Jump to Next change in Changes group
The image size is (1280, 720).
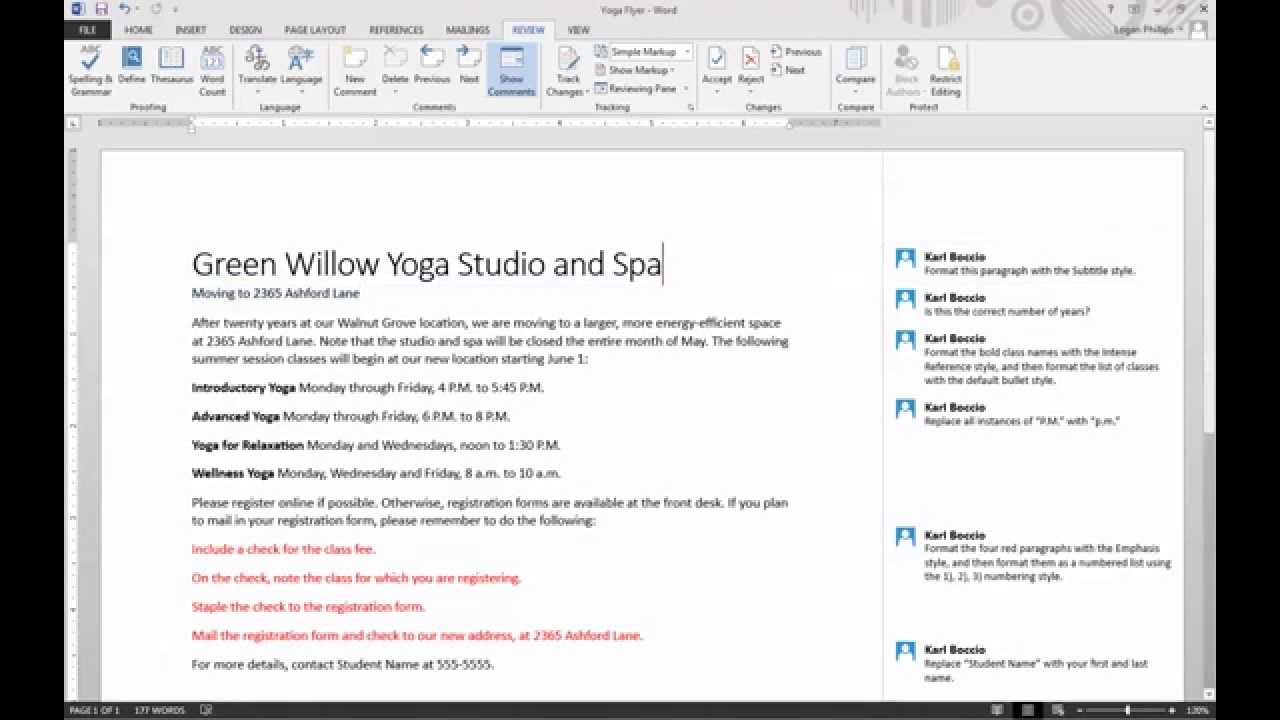pos(788,70)
